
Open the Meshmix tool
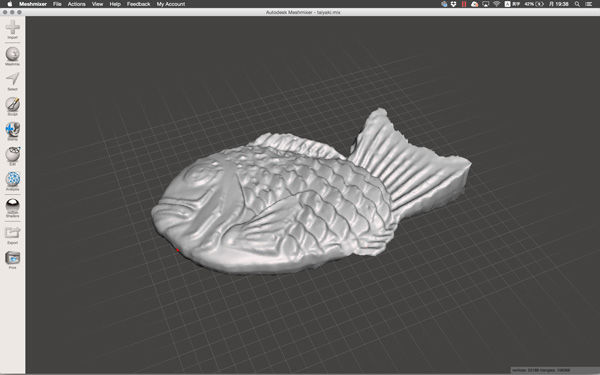13,54
